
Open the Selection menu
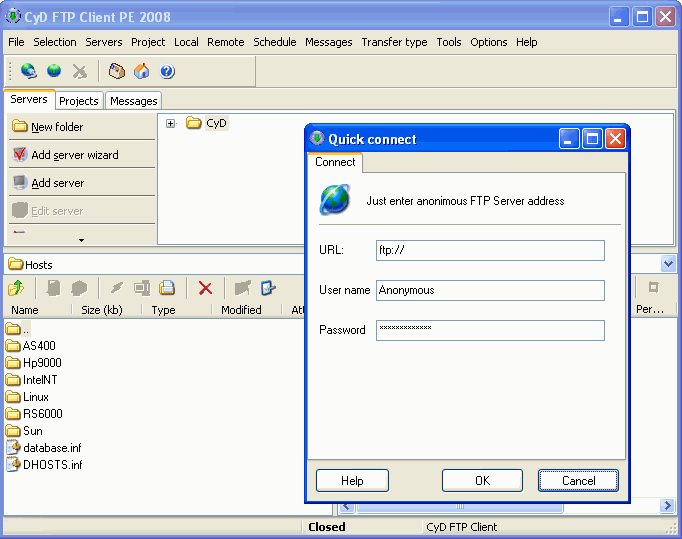pyautogui.click(x=55, y=42)
